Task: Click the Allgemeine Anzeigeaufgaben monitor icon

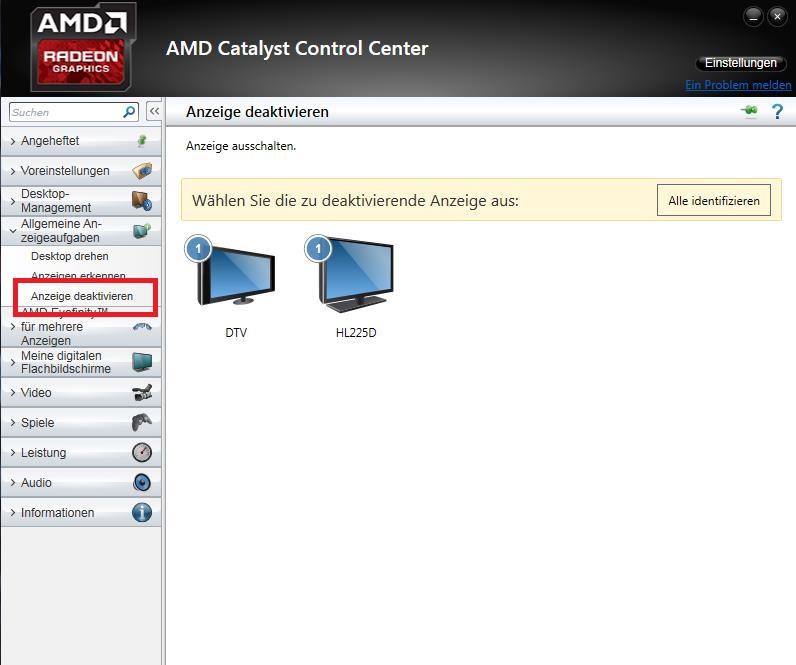Action: click(142, 231)
